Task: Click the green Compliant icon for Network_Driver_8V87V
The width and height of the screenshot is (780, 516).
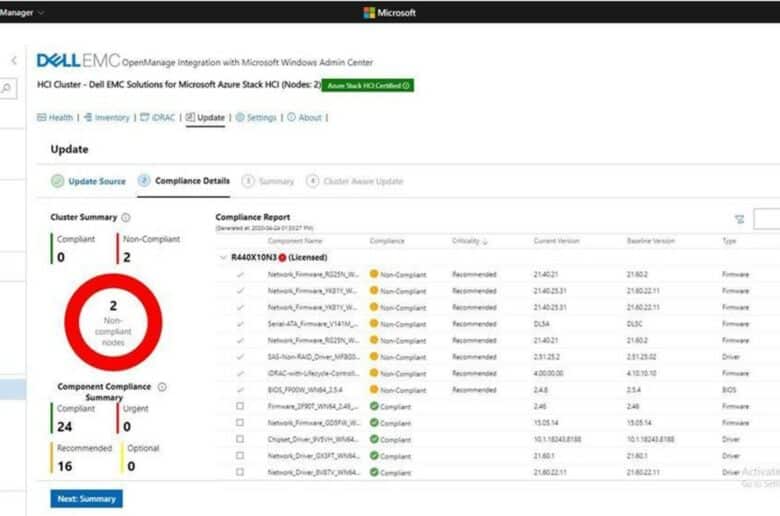Action: click(374, 472)
